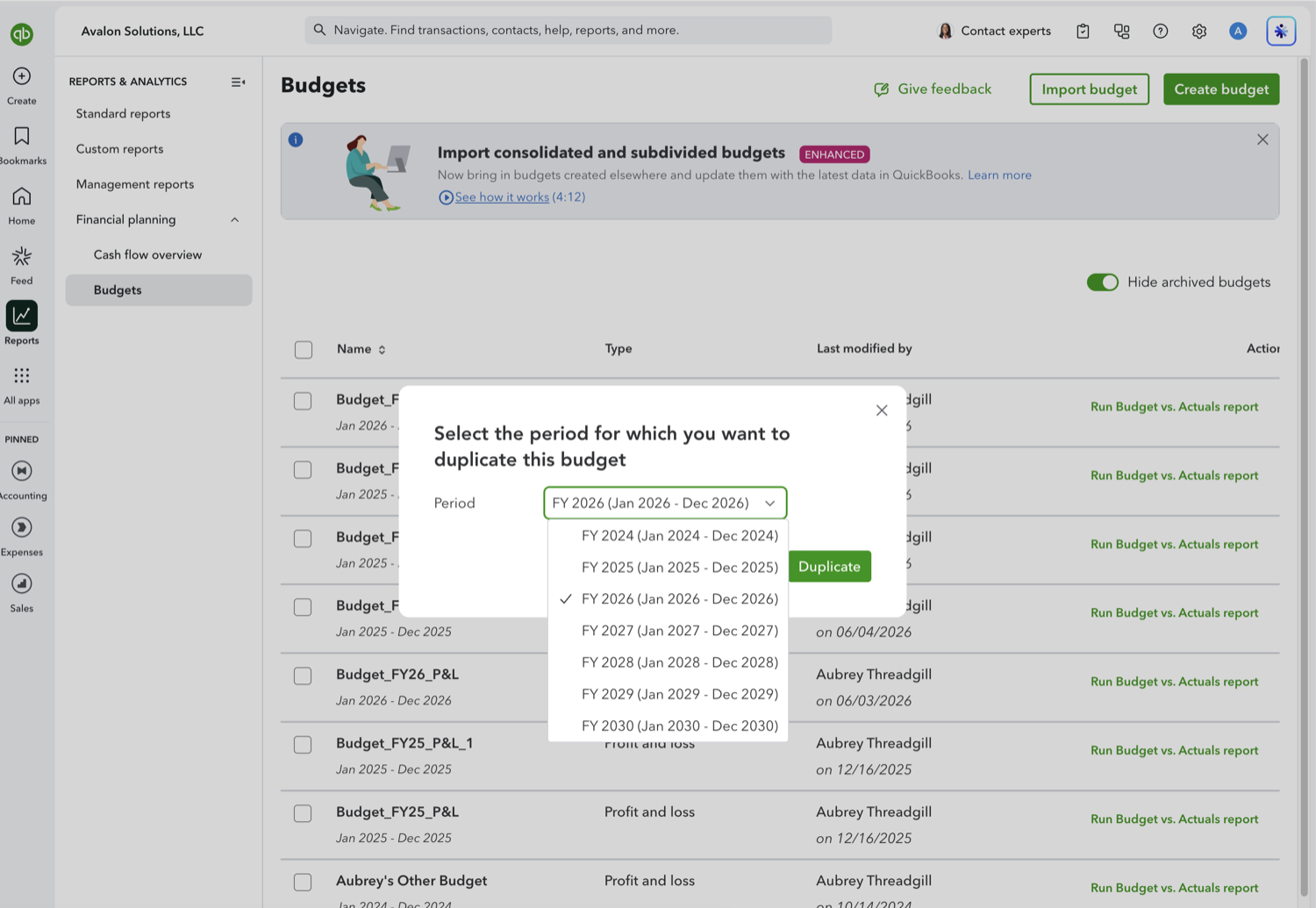Check the box for Budget_FY25_P&L row
This screenshot has height=908, width=1316.
point(303,813)
